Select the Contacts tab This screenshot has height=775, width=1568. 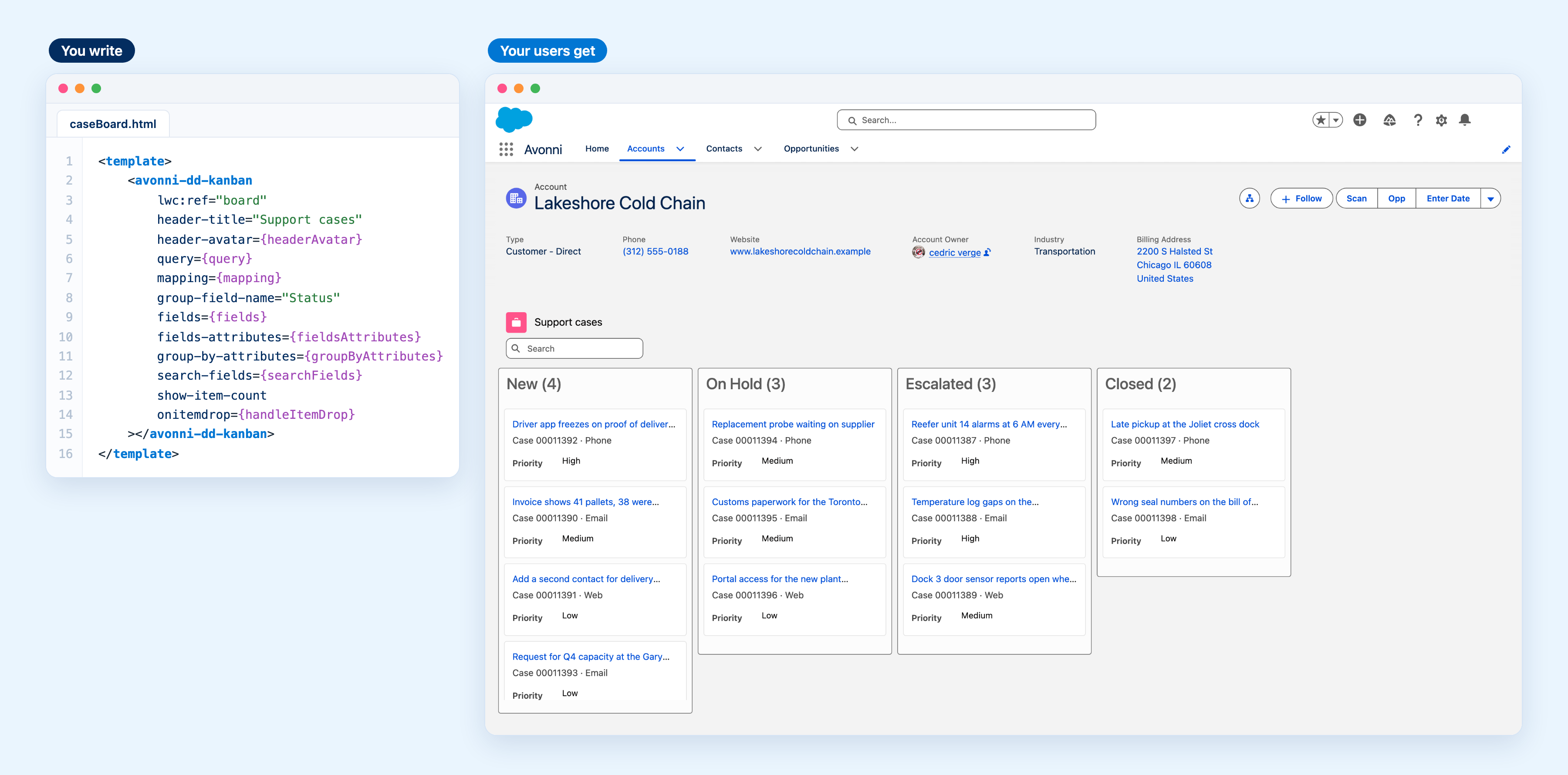point(724,148)
